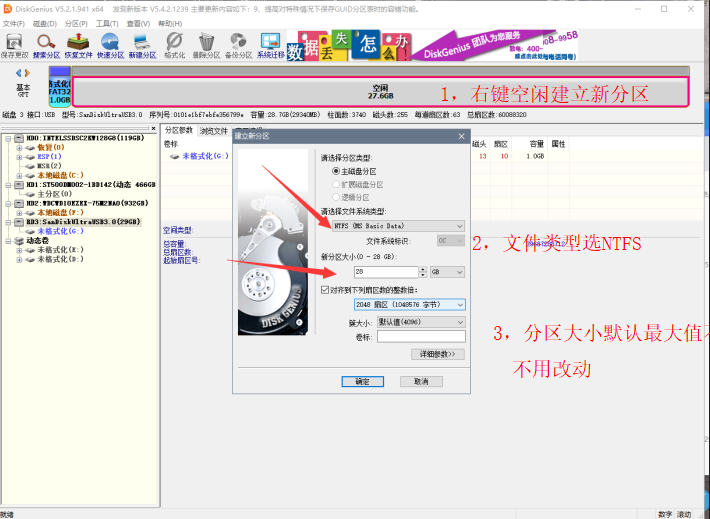
Task: Open the Search Partitions (搜索分区) tool
Action: click(46, 46)
